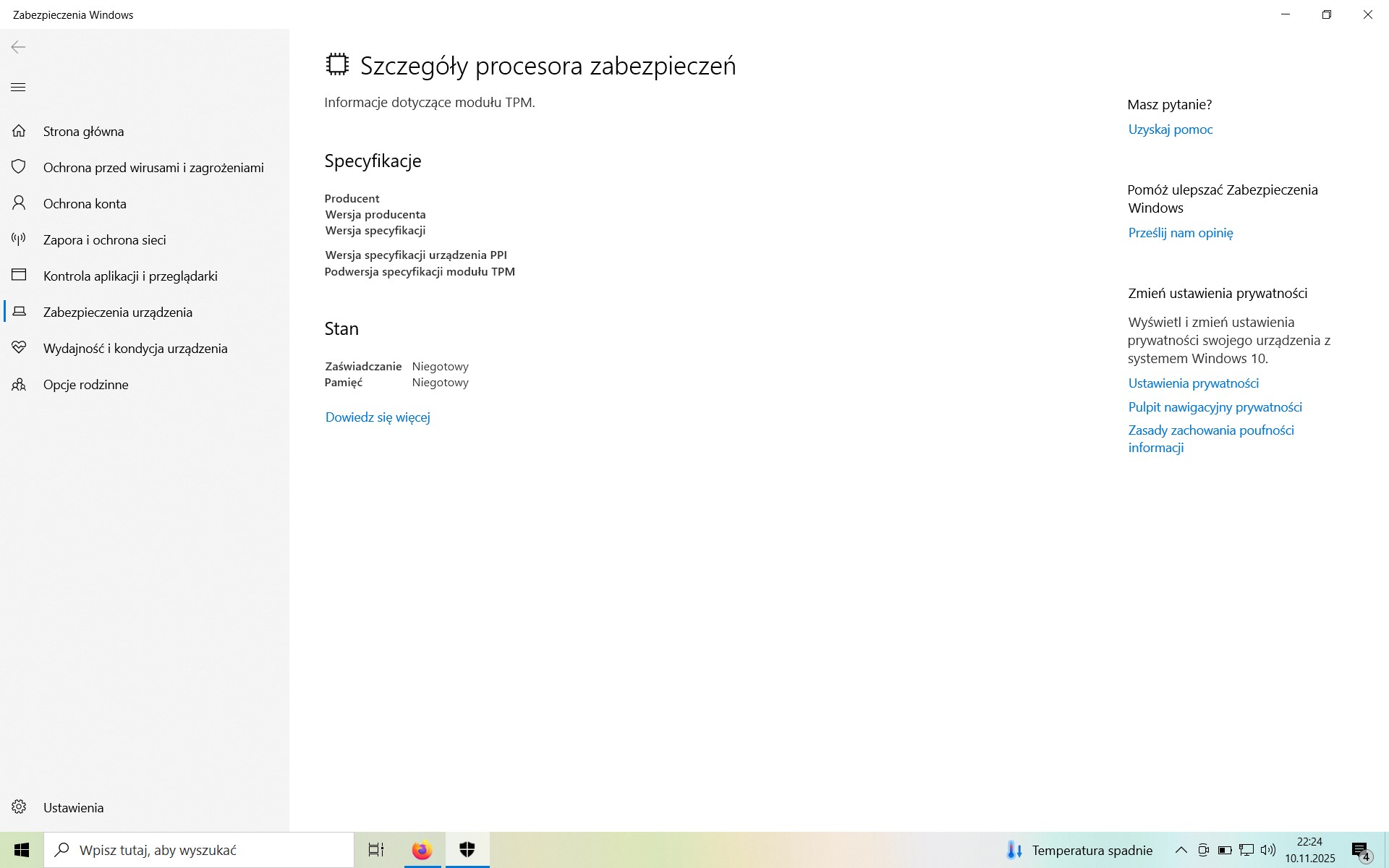Click the Dowiedz się więcej link
This screenshot has width=1389, height=868.
(x=378, y=417)
